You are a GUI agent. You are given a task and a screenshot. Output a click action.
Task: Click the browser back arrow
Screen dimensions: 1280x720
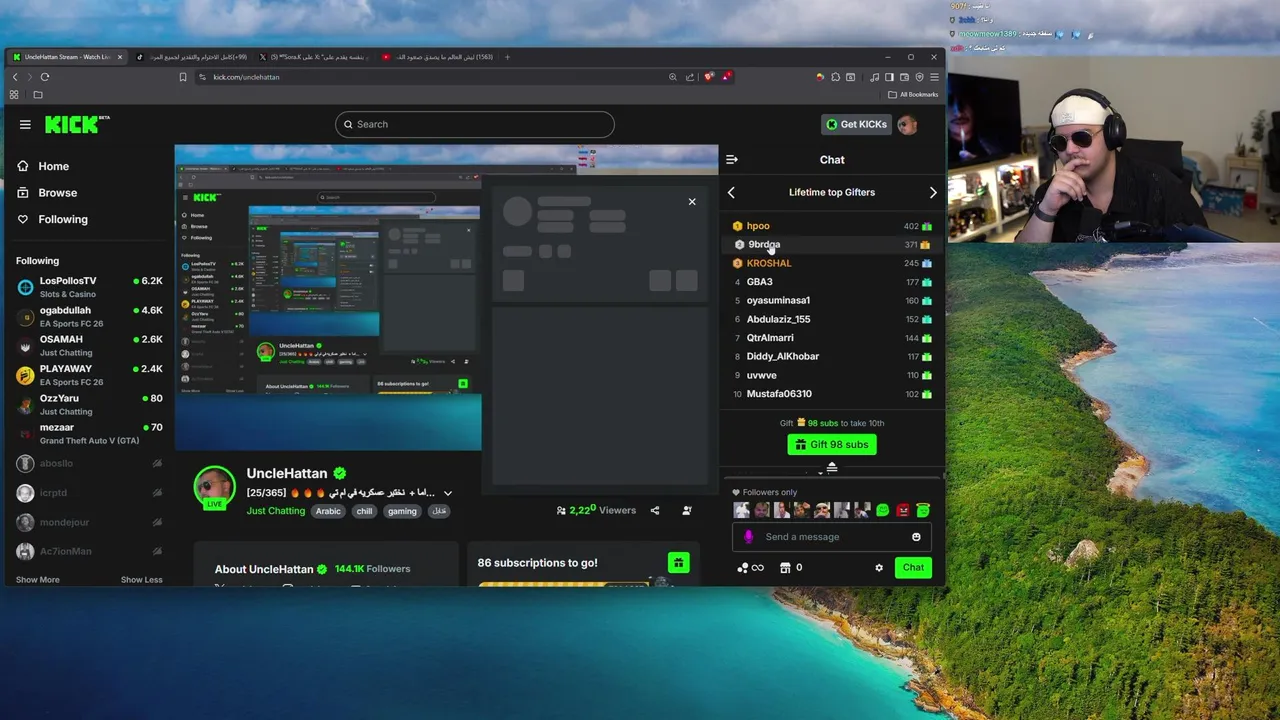coord(15,77)
